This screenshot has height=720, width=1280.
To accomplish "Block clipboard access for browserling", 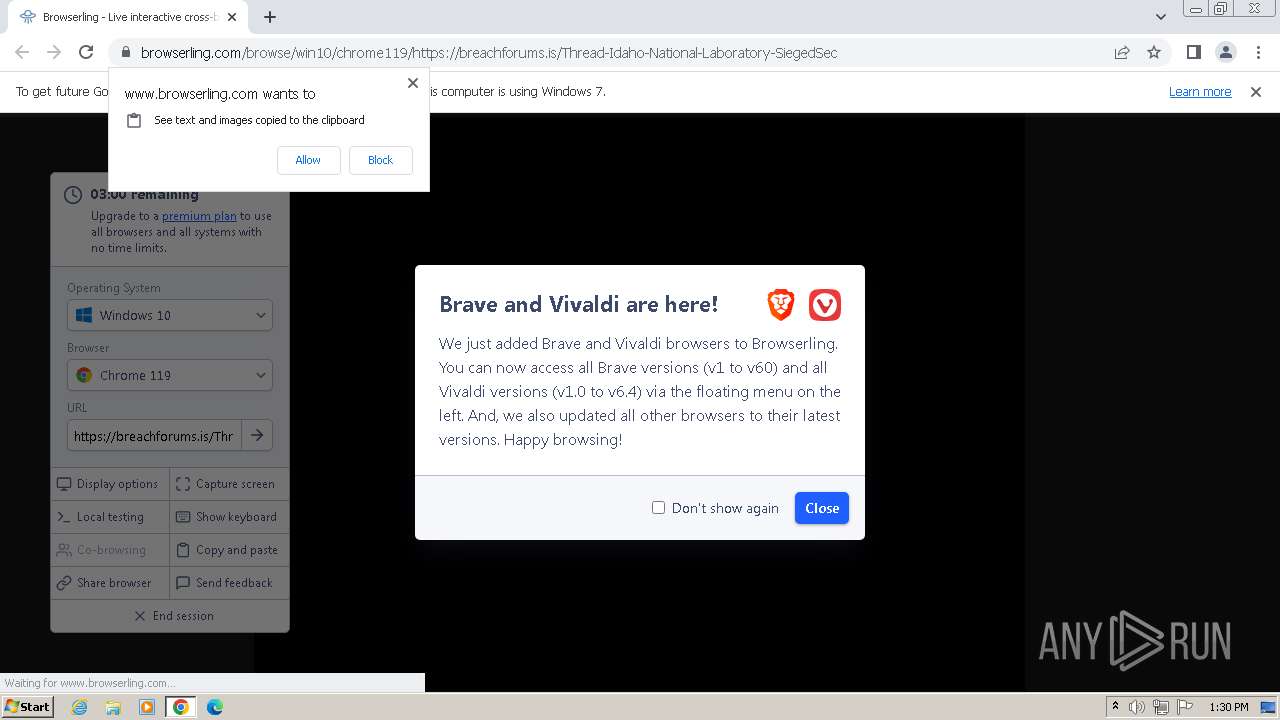I will pos(380,160).
